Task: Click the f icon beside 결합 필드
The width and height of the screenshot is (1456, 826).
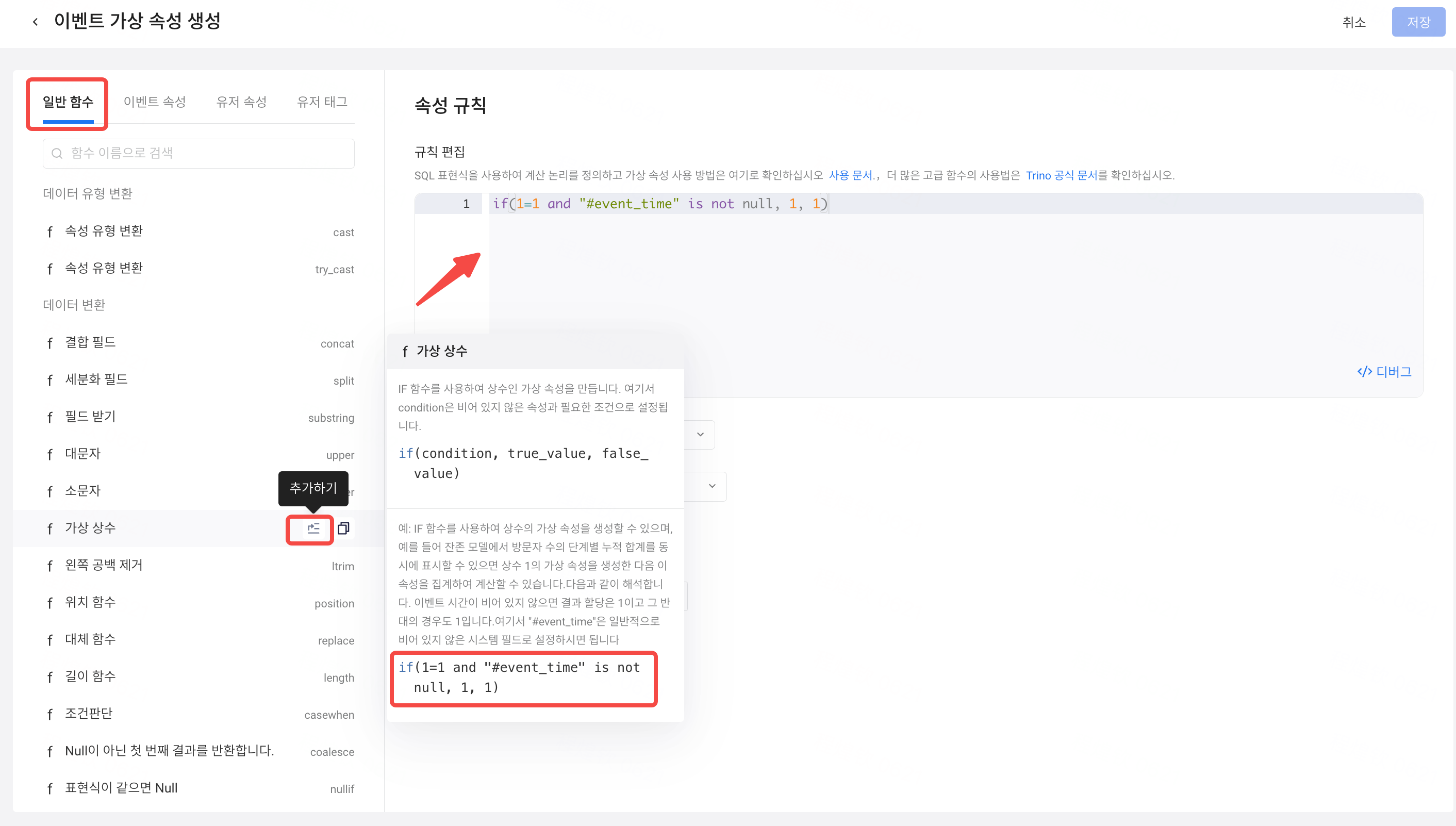Action: click(x=50, y=343)
